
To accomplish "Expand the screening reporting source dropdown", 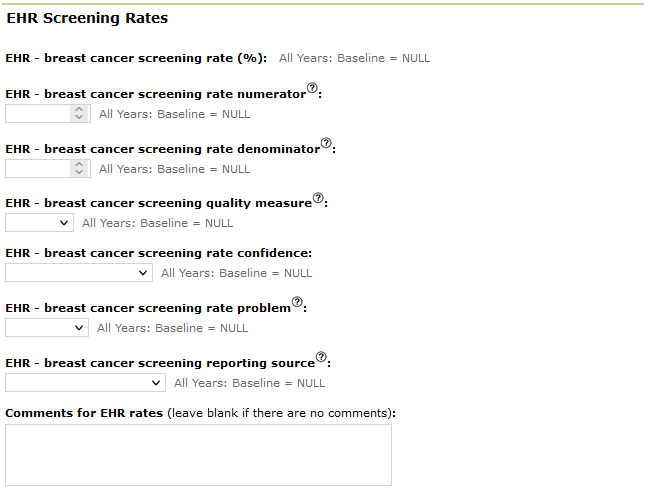I will click(85, 383).
